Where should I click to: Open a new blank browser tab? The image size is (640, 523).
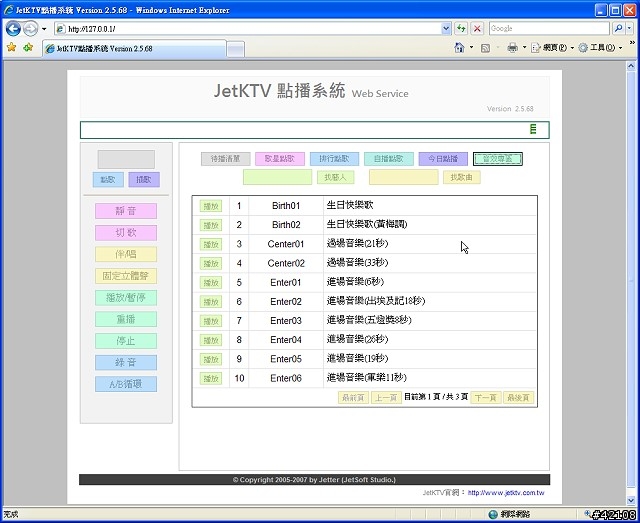[236, 49]
